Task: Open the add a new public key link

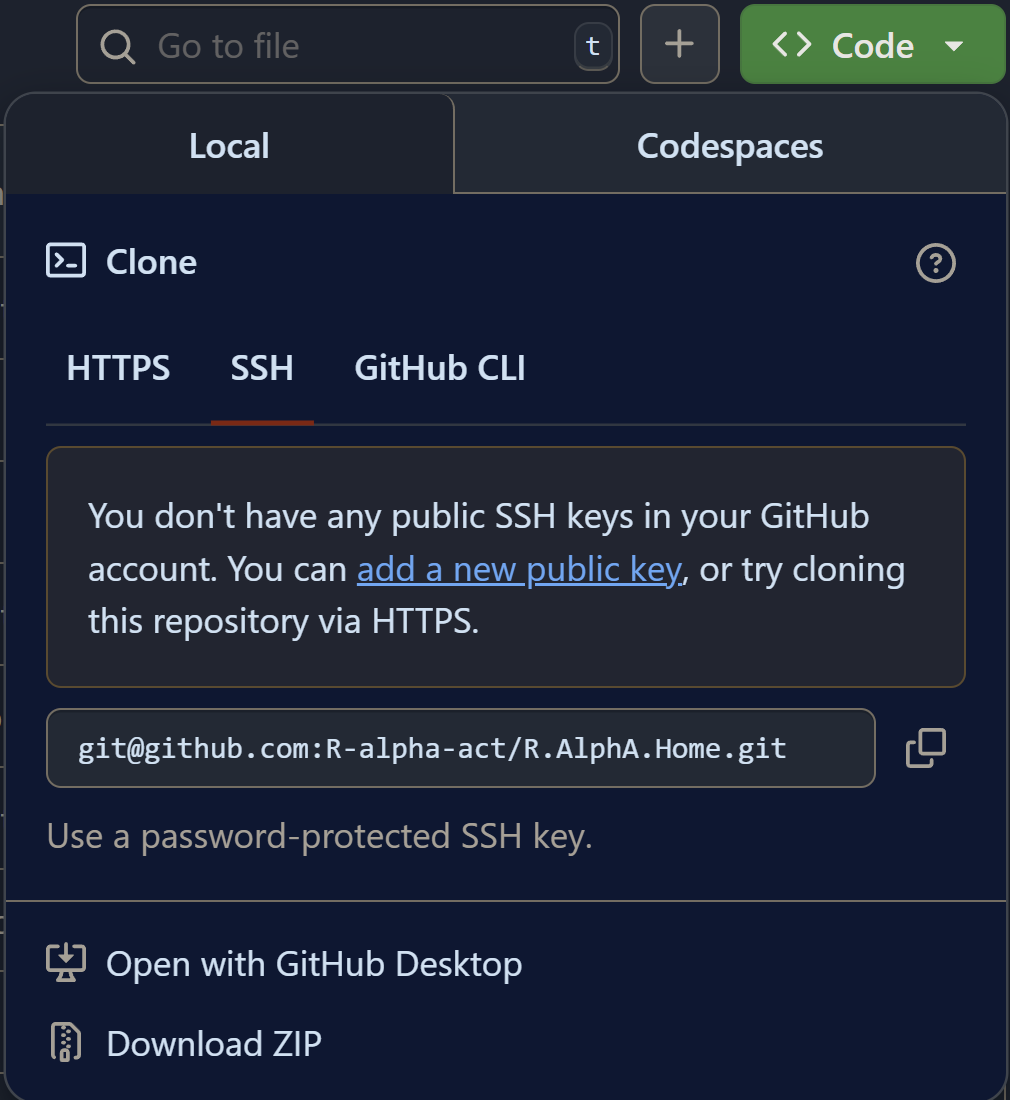Action: click(x=519, y=570)
